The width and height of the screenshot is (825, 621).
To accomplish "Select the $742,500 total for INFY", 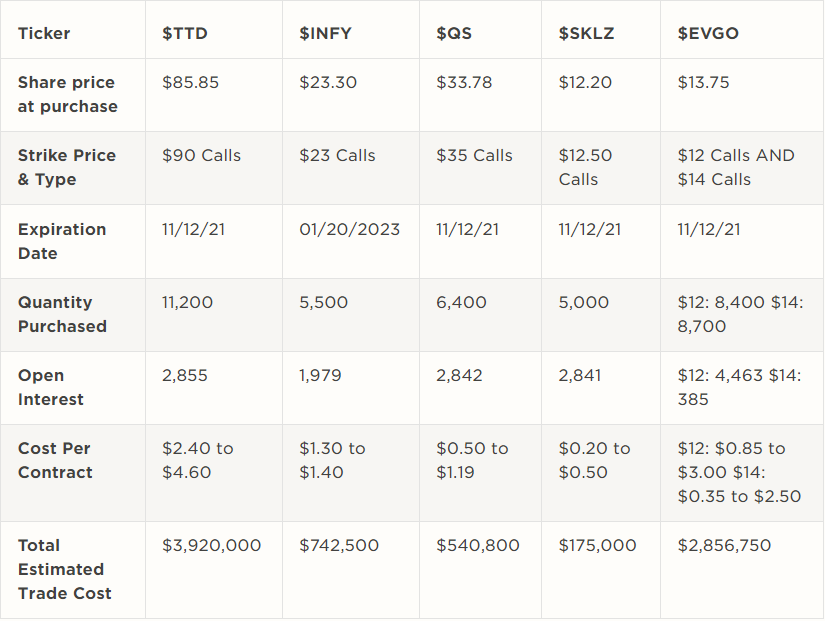I will tap(339, 545).
